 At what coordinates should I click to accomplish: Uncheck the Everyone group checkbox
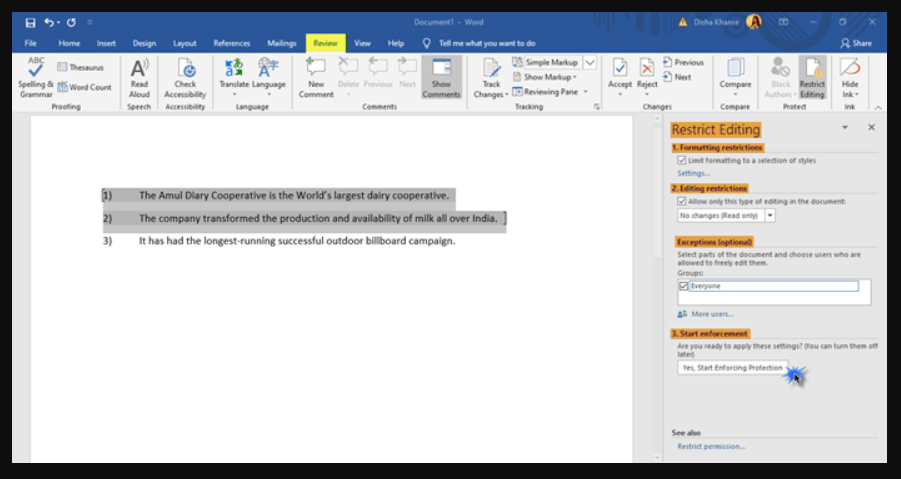(683, 286)
